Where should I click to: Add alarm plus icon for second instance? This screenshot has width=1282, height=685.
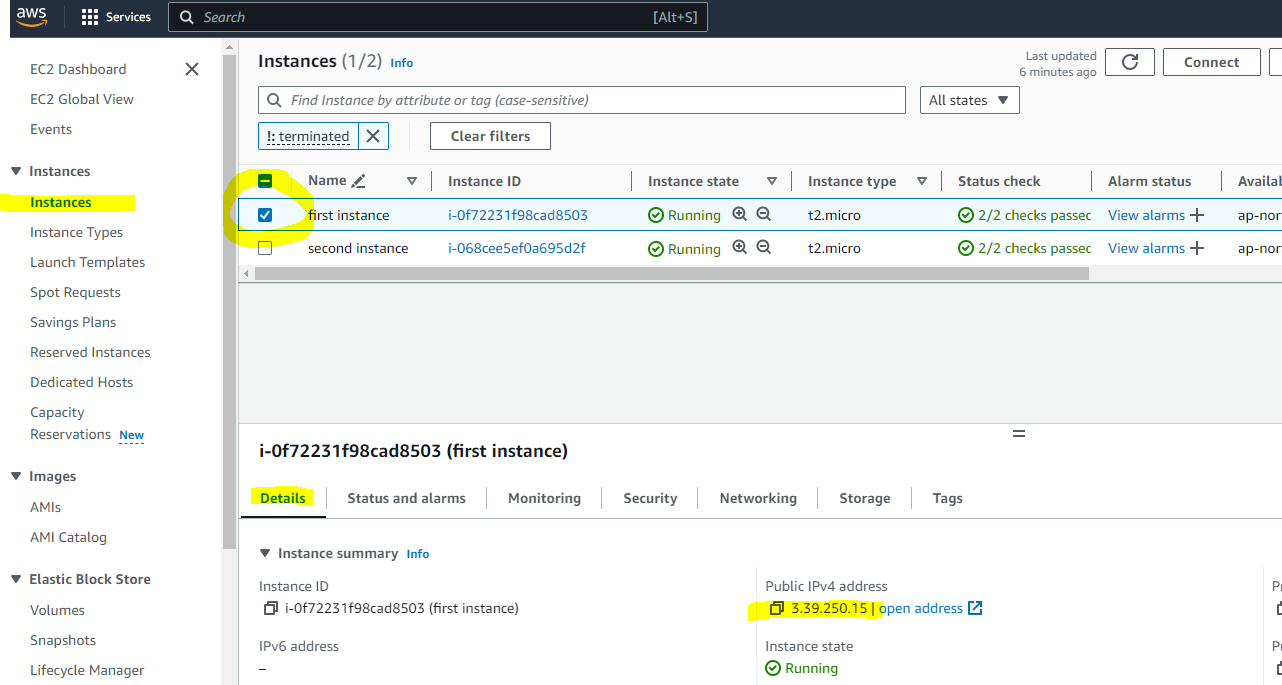click(x=1197, y=248)
